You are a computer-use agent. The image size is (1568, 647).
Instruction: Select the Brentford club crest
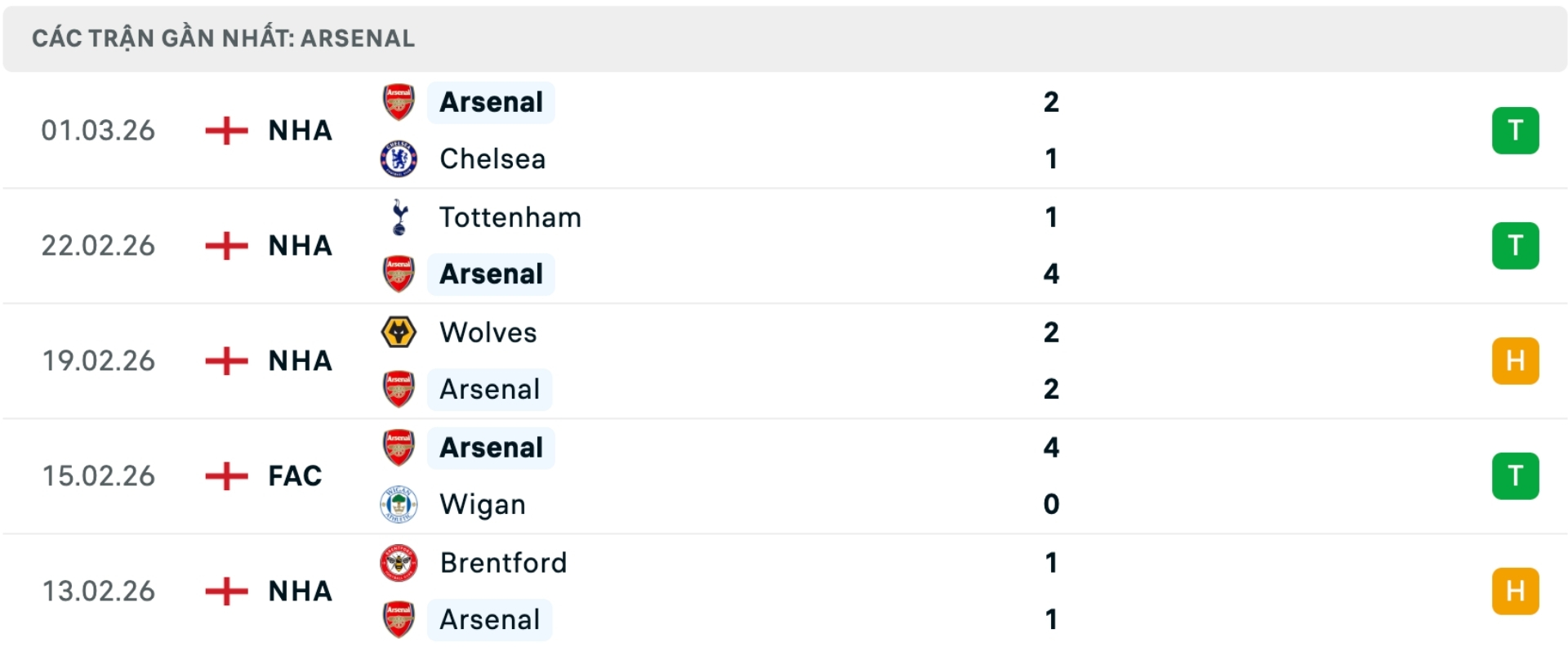[399, 562]
